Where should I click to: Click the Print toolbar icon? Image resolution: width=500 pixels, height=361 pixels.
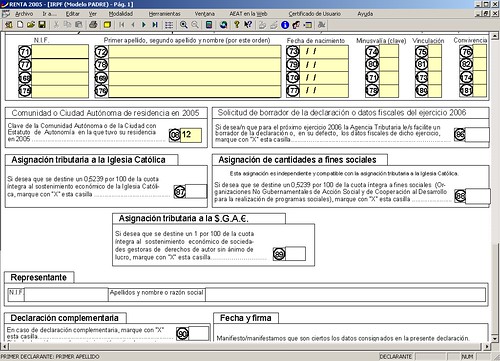[93, 25]
